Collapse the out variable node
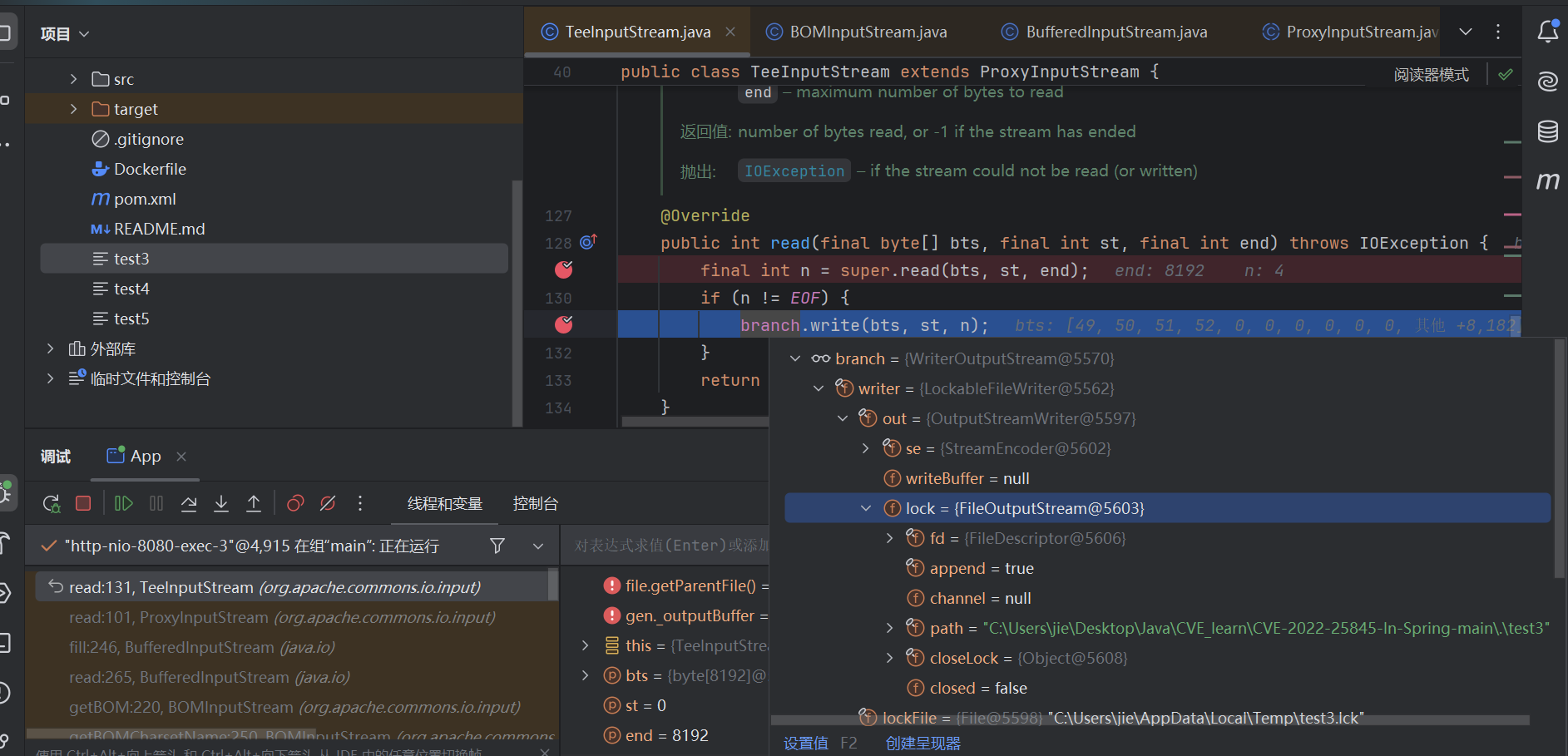 [843, 418]
